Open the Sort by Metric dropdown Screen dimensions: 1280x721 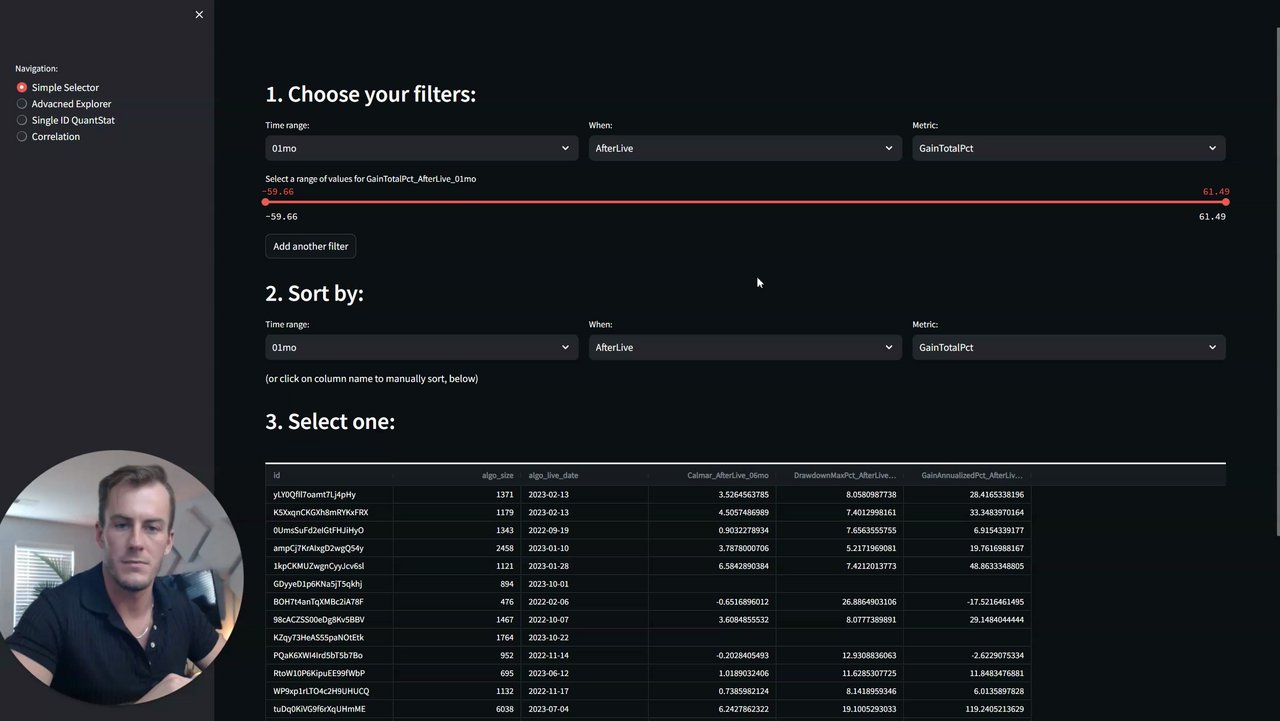pos(1068,347)
